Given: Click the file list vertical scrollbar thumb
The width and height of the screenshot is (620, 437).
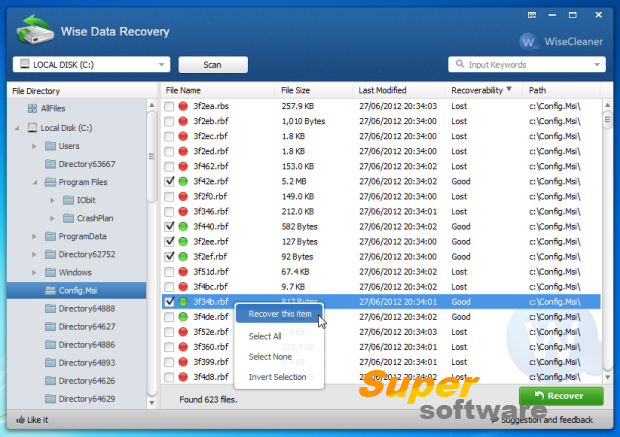Looking at the screenshot, I should tap(607, 120).
